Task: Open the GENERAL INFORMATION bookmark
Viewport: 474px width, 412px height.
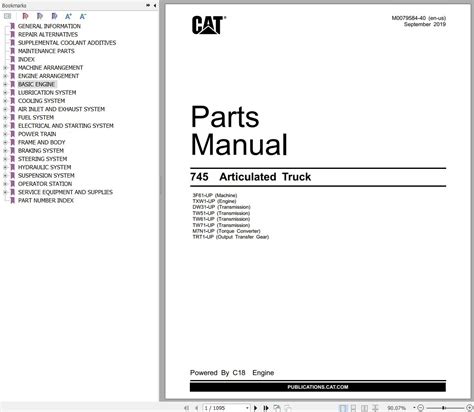Action: (49, 26)
